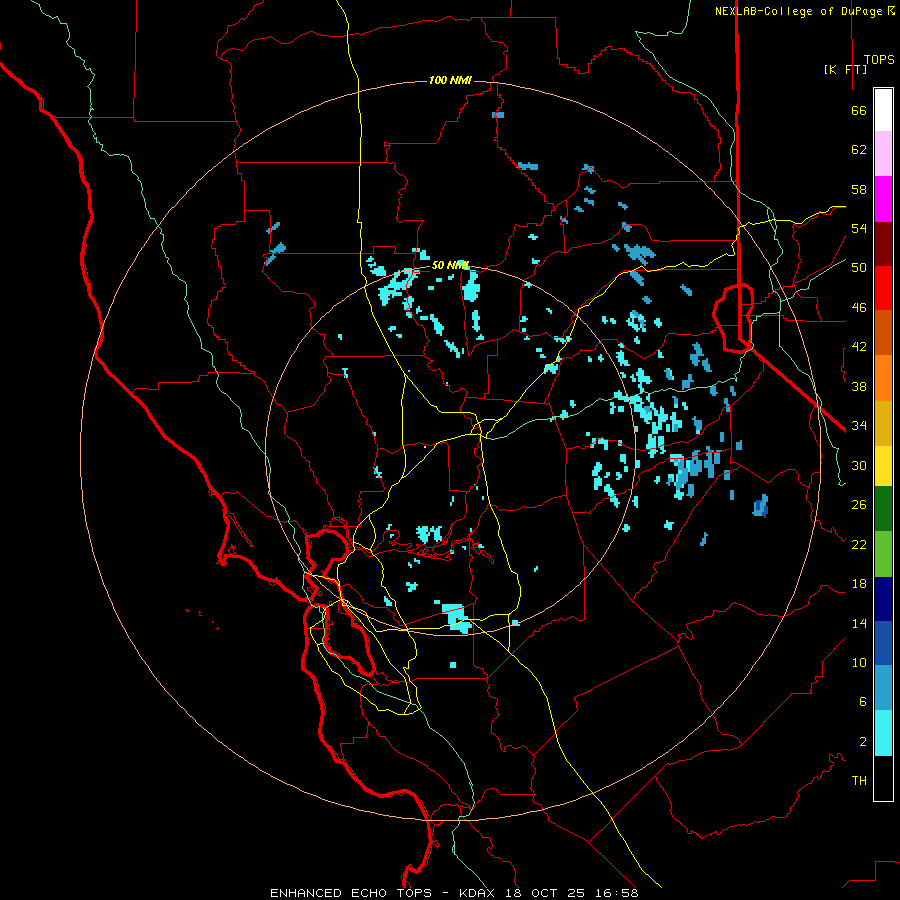900x900 pixels.
Task: Click the yellow legend swatch
Action: coord(883,466)
